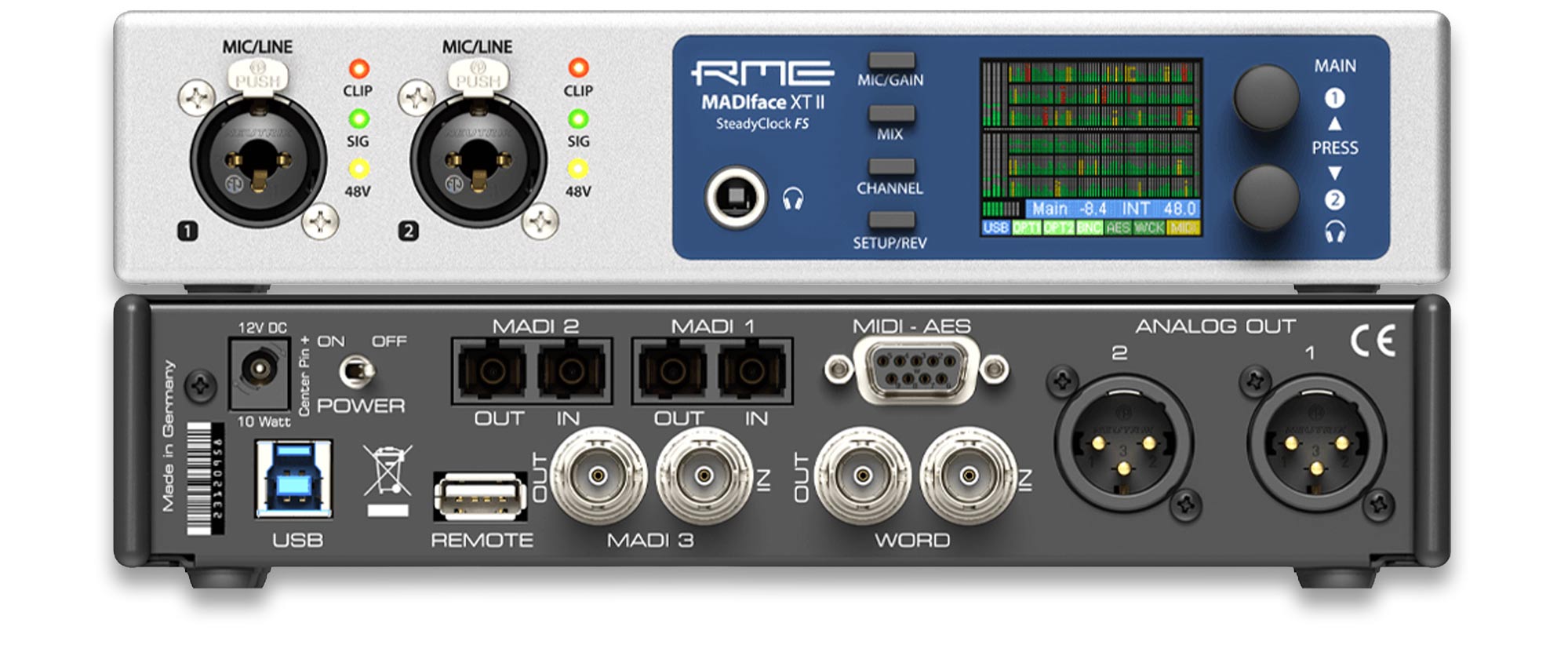Click the circled 1 icon under MAIN
The width and height of the screenshot is (1568, 645).
pyautogui.click(x=1334, y=98)
